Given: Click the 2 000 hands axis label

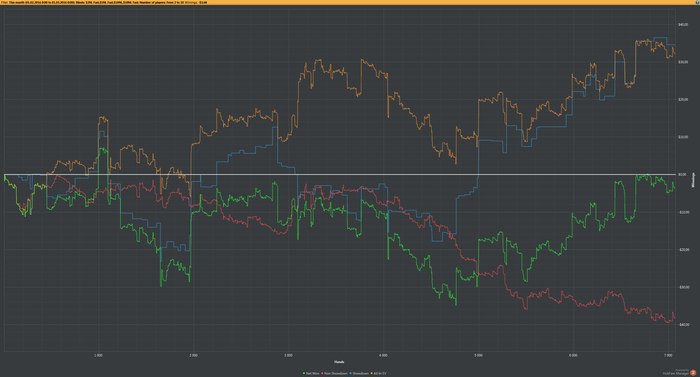Looking at the screenshot, I should tap(193, 356).
